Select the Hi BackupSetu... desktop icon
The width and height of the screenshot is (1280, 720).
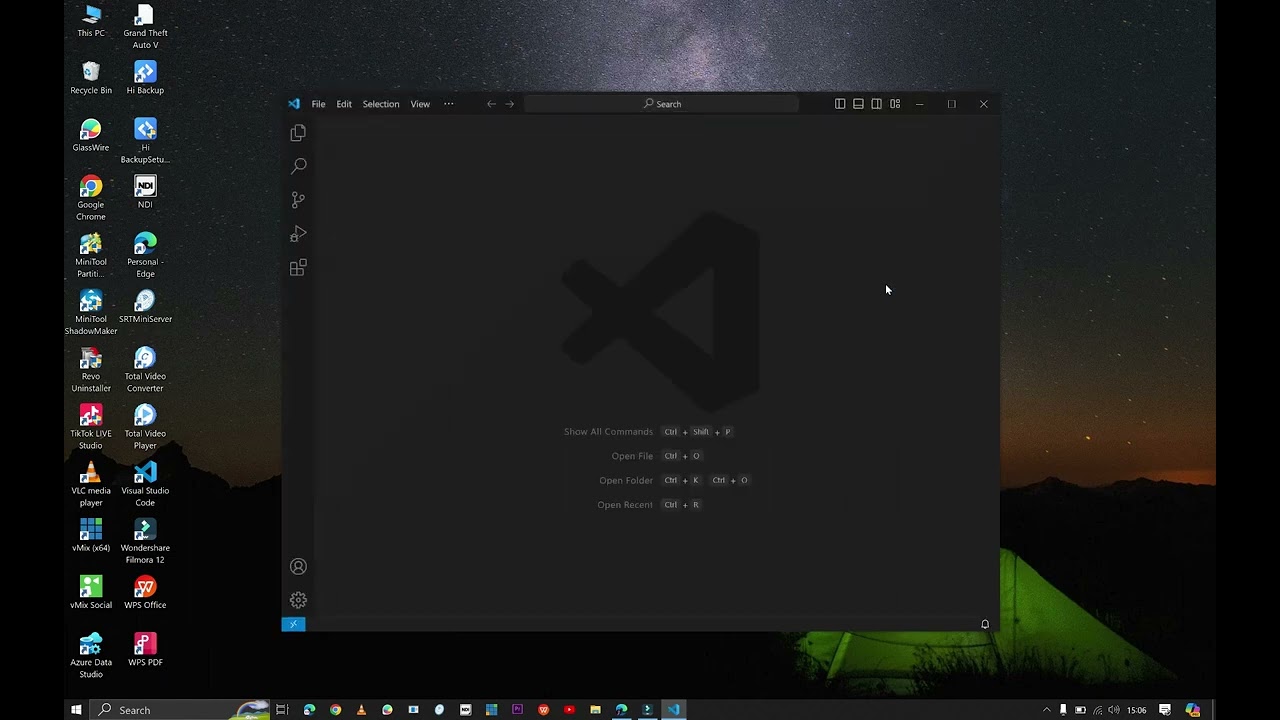click(145, 141)
